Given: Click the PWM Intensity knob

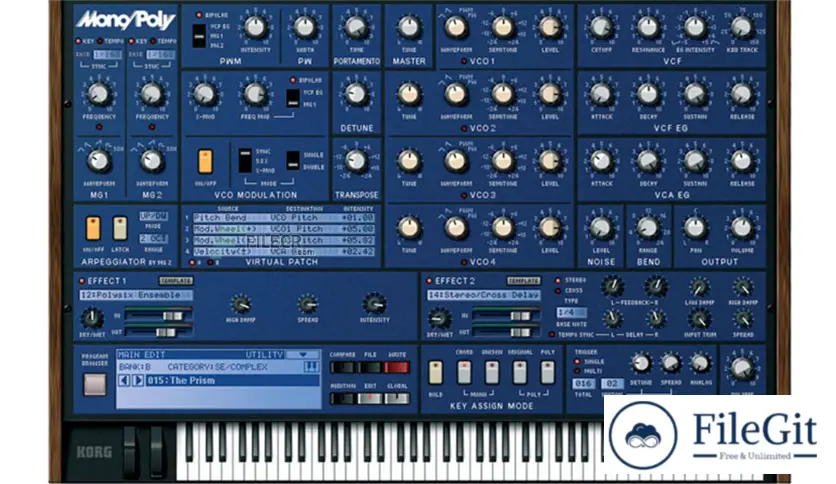Looking at the screenshot, I should pos(255,27).
